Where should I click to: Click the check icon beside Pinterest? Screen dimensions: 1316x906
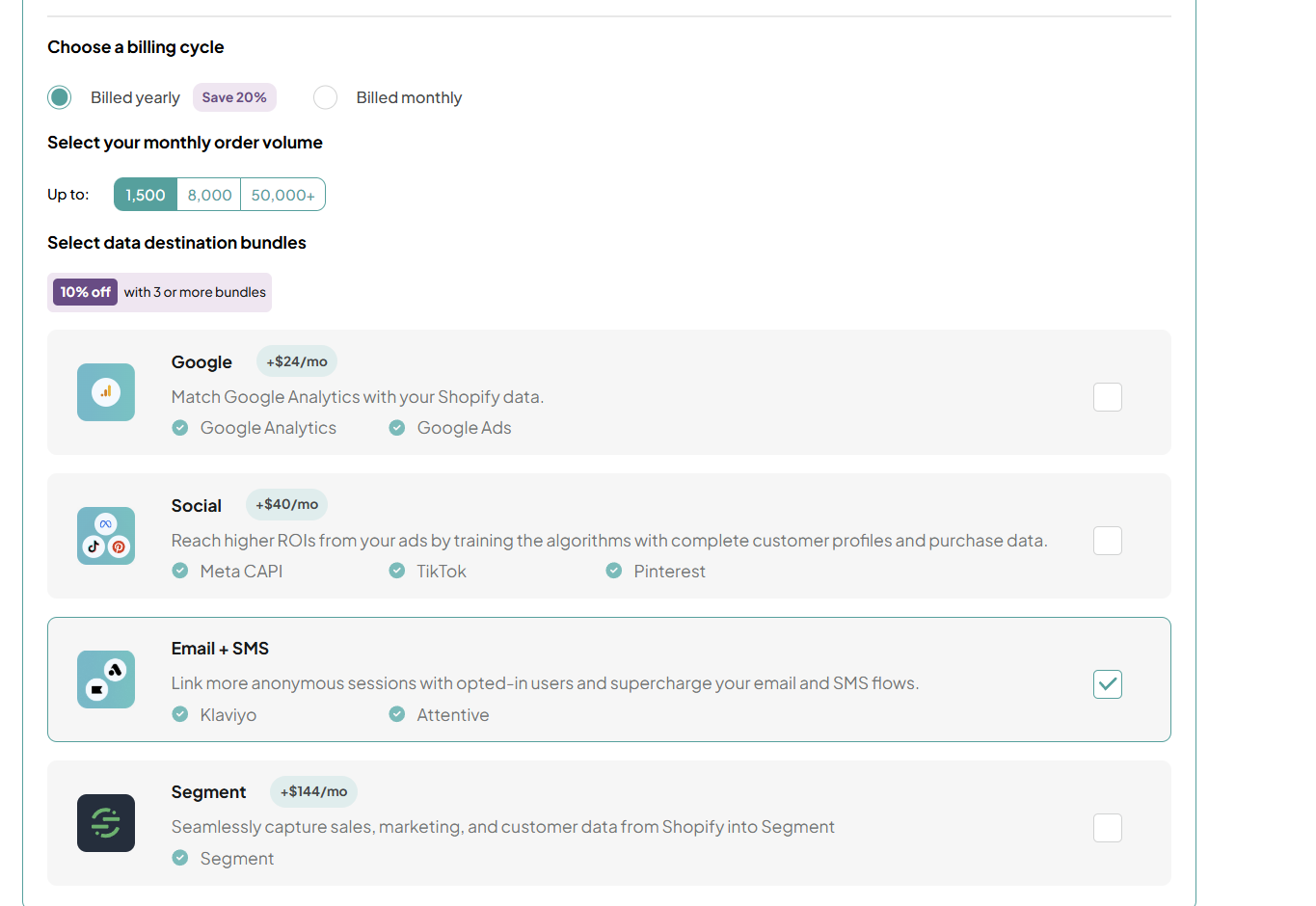[x=614, y=571]
